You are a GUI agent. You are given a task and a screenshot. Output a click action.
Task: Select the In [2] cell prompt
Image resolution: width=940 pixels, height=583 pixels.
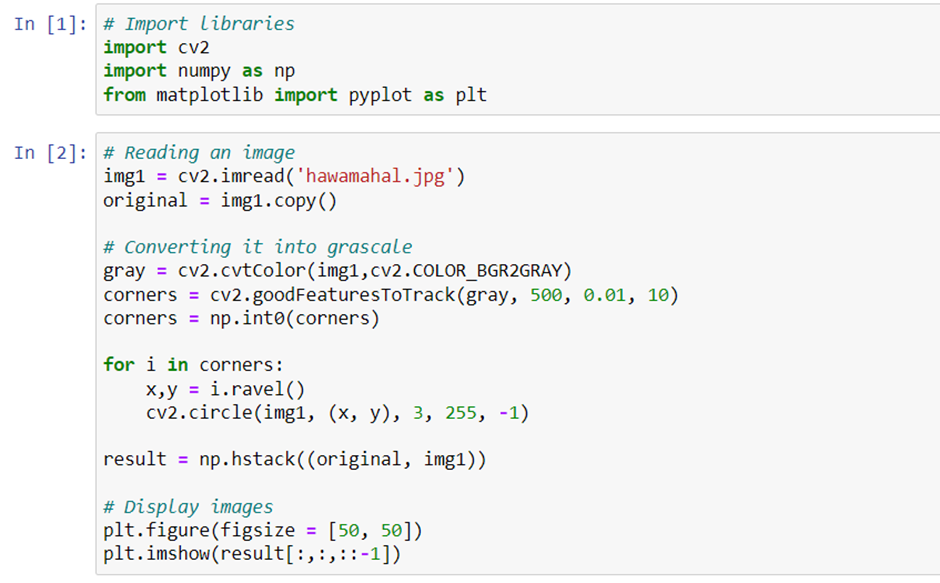tap(50, 153)
